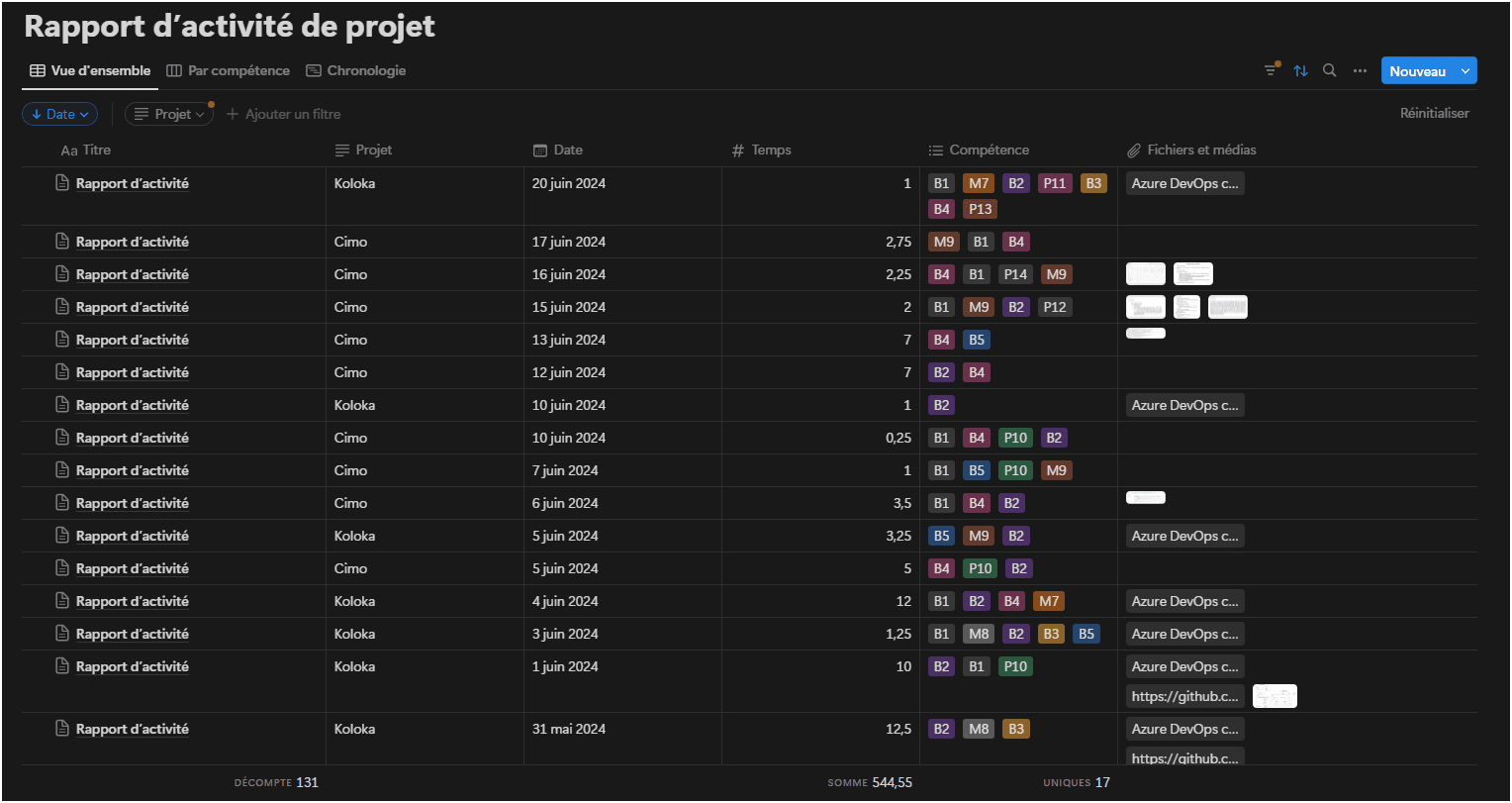Click Ajouter un filtre

[x=284, y=114]
